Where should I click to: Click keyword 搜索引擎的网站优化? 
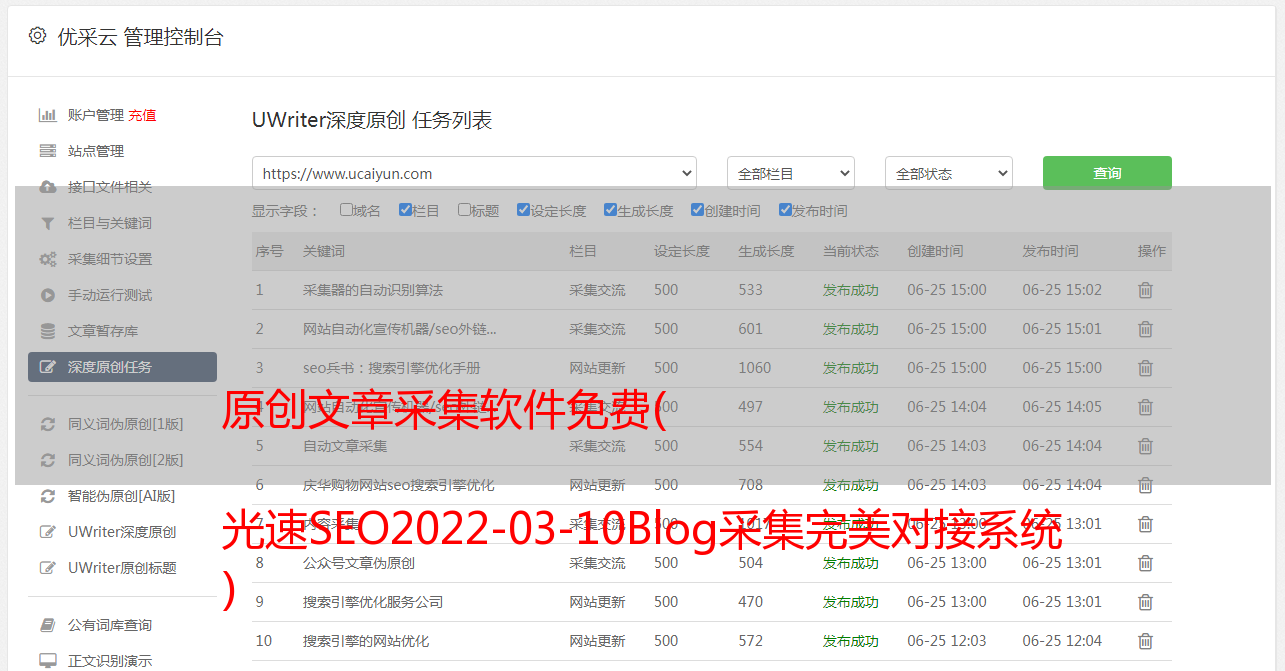(366, 641)
